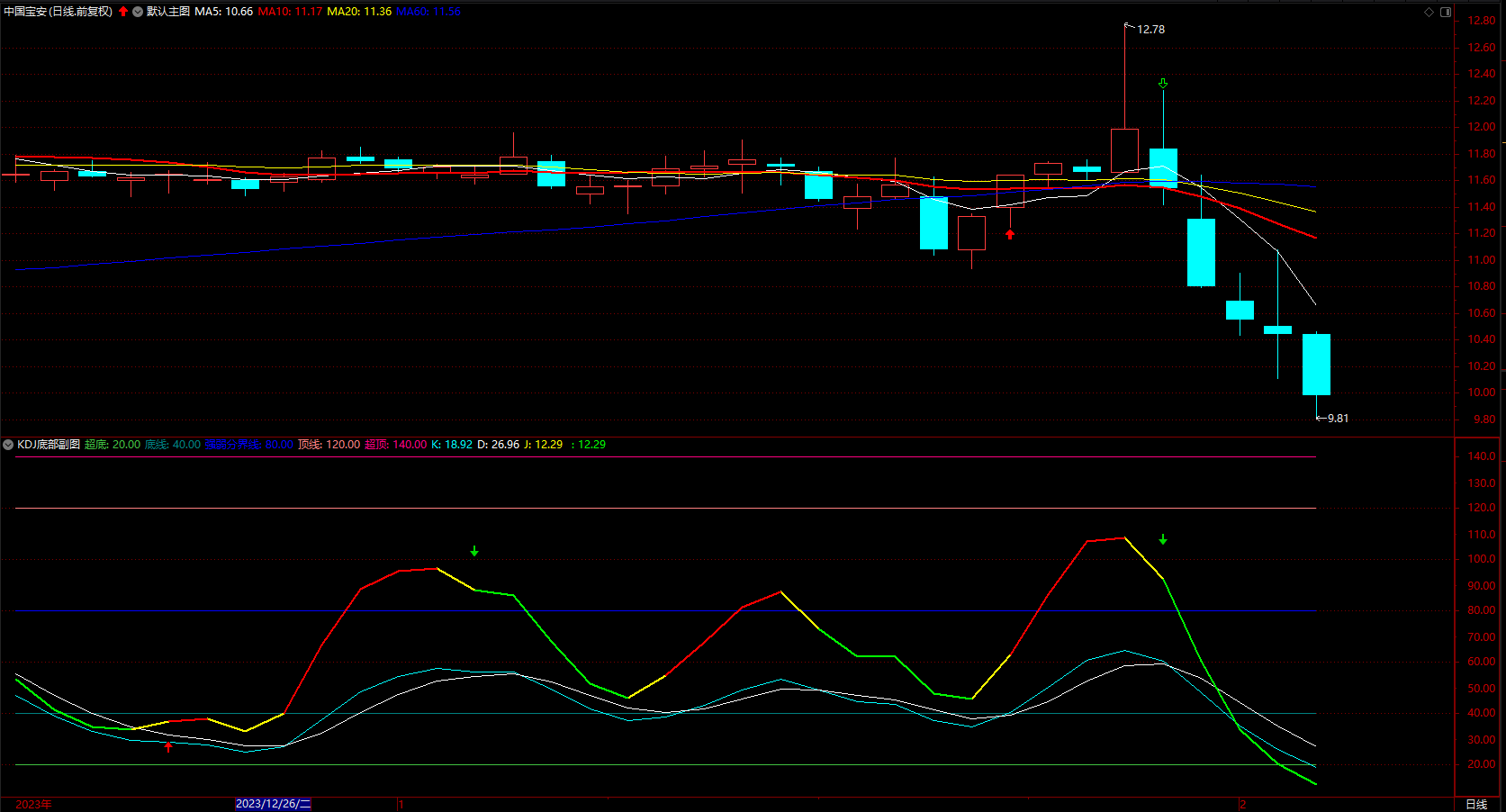The height and width of the screenshot is (812, 1506).
Task: Click the 2023年 label on time axis
Action: (33, 804)
